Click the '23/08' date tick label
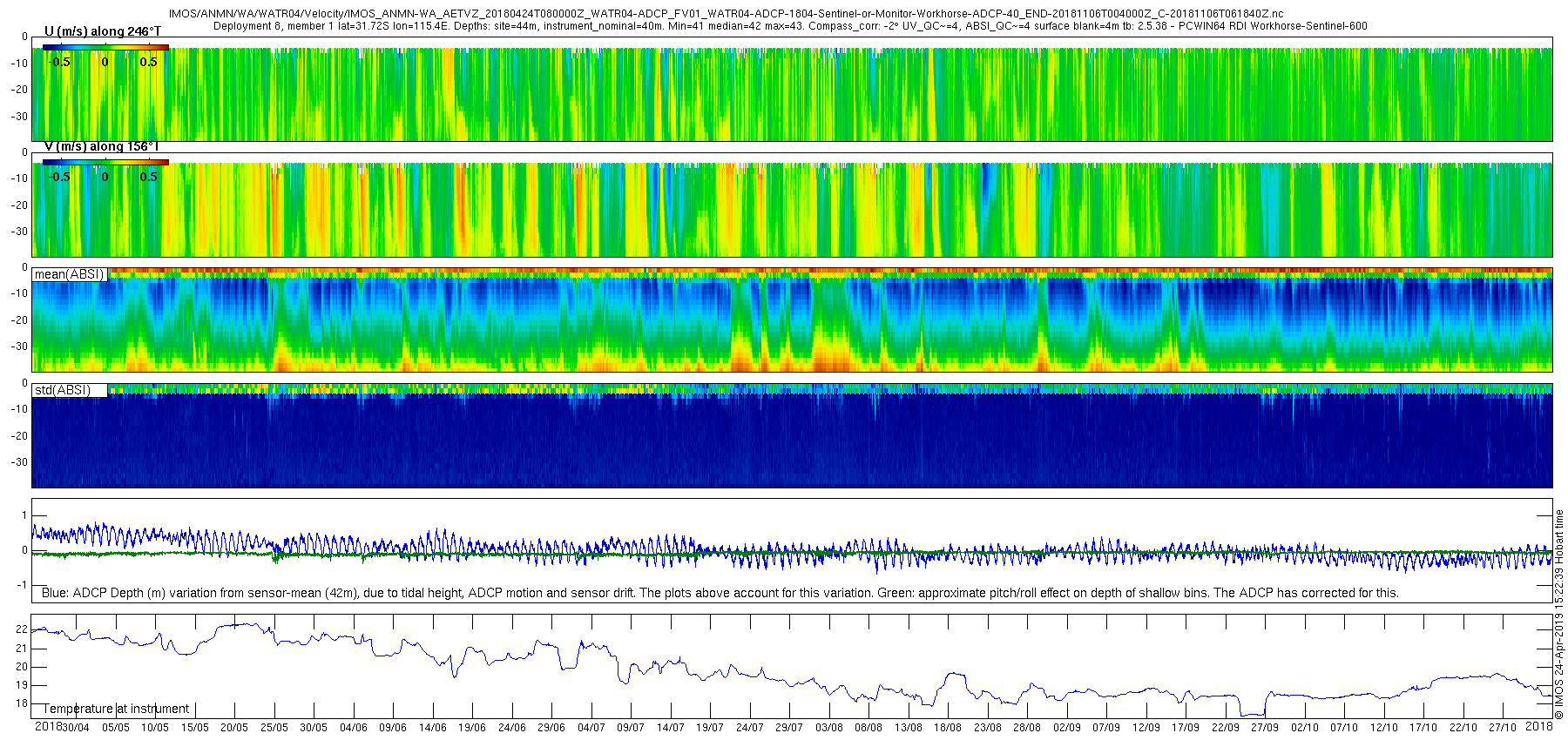Viewport: 1568px width, 740px height. click(988, 728)
